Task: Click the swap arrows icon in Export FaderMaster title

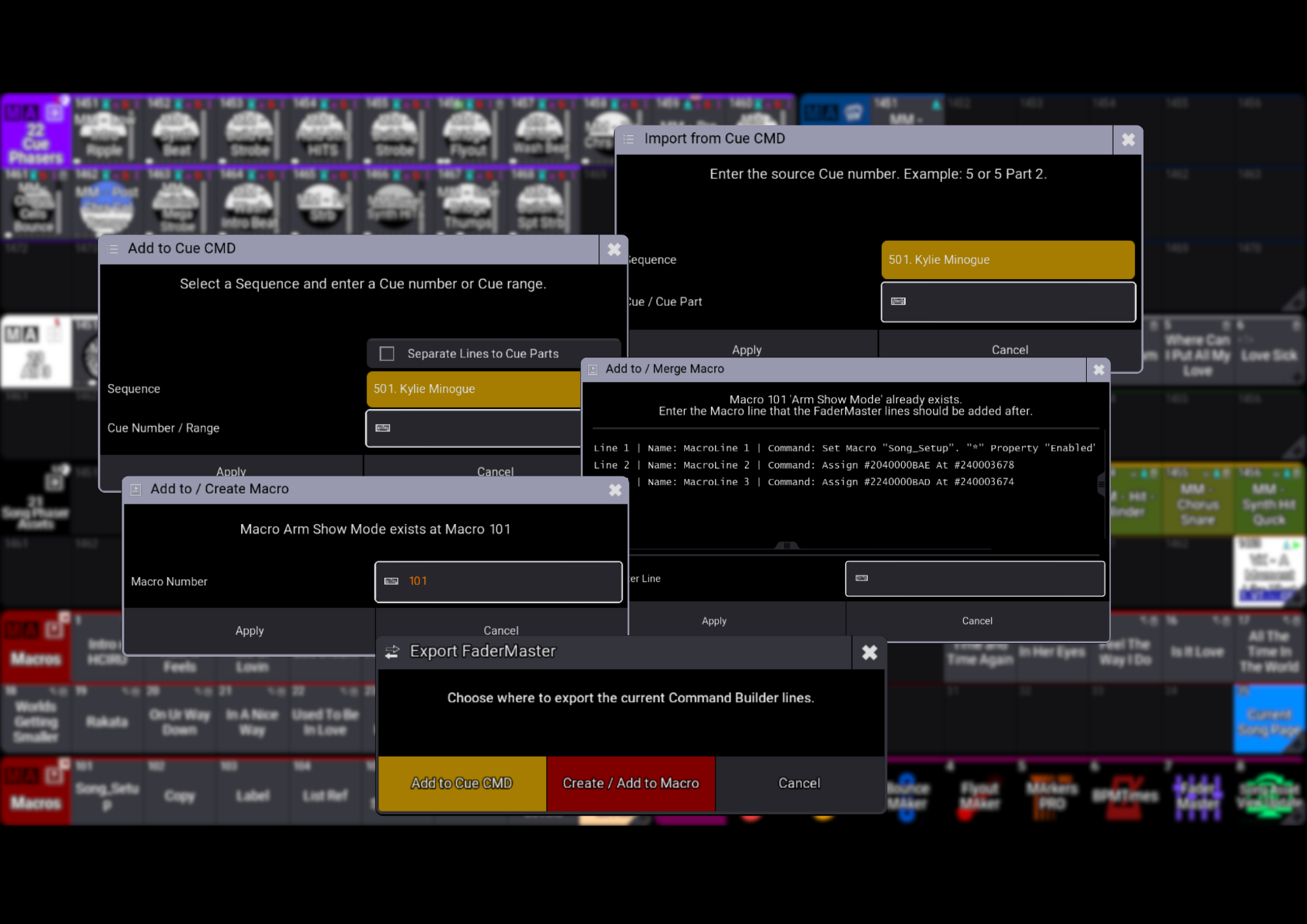Action: pos(392,652)
